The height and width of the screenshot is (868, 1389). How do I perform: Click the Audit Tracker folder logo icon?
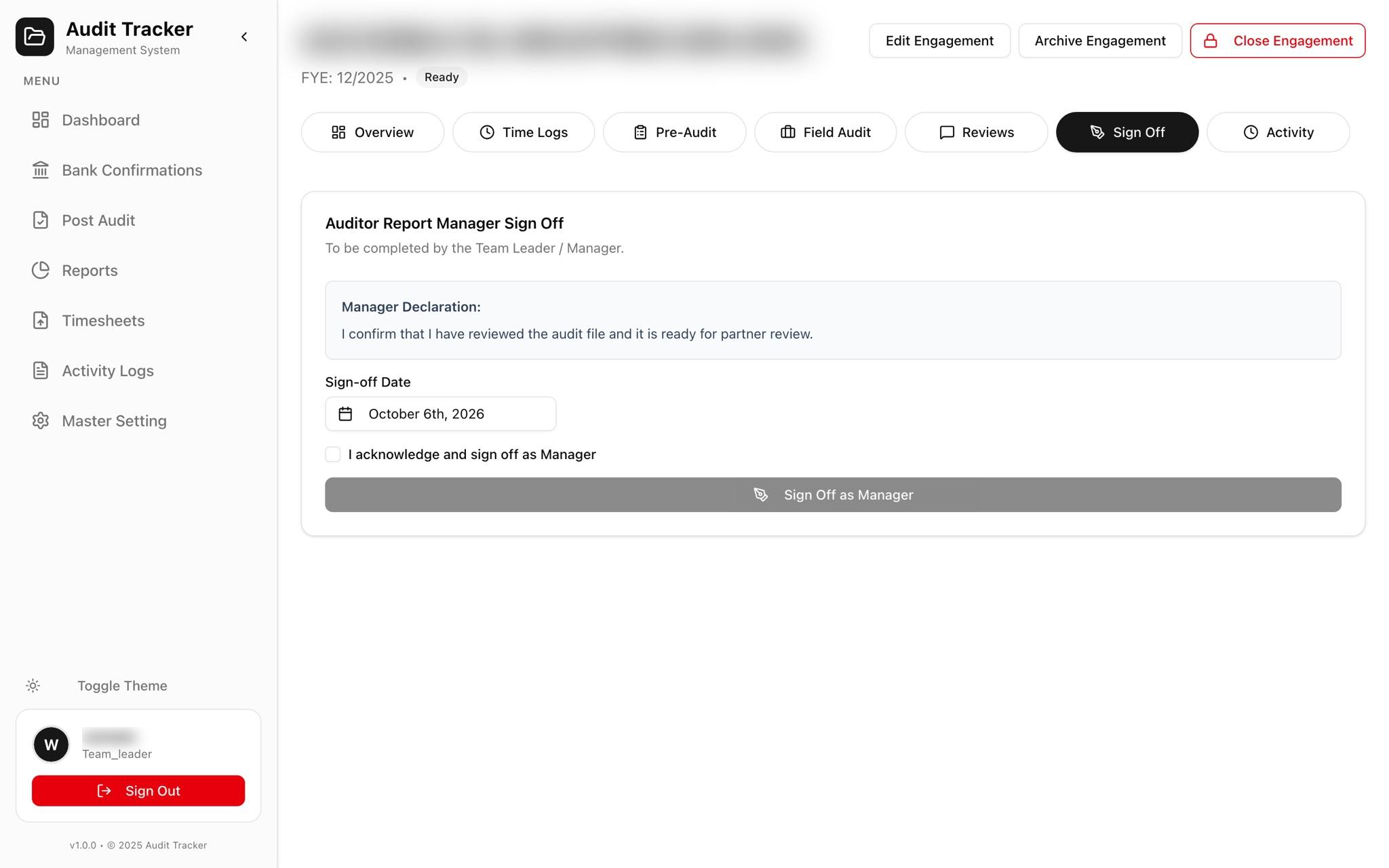tap(35, 37)
